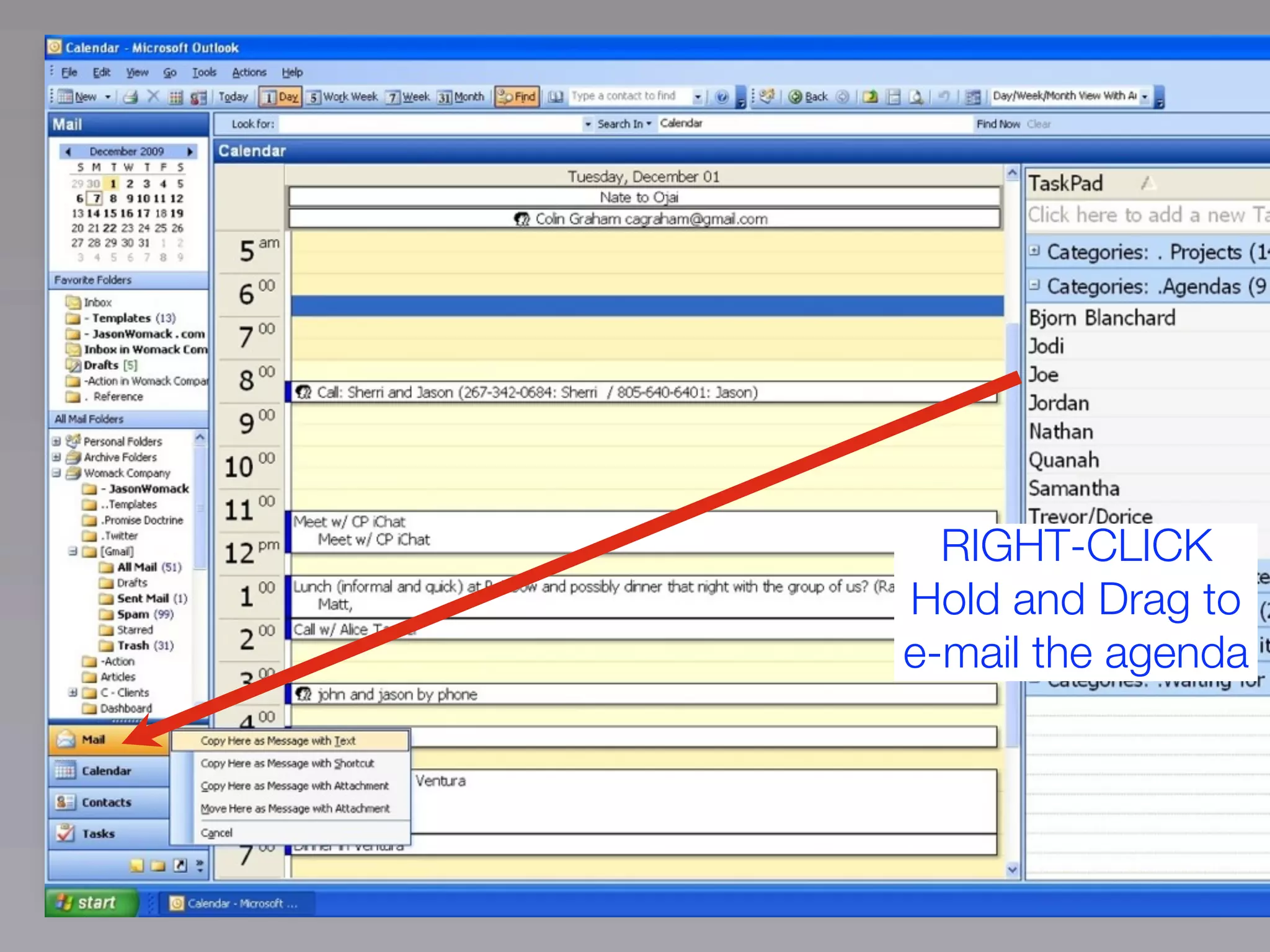
Task: Choose Copy Here as Message with Text
Action: [x=290, y=741]
